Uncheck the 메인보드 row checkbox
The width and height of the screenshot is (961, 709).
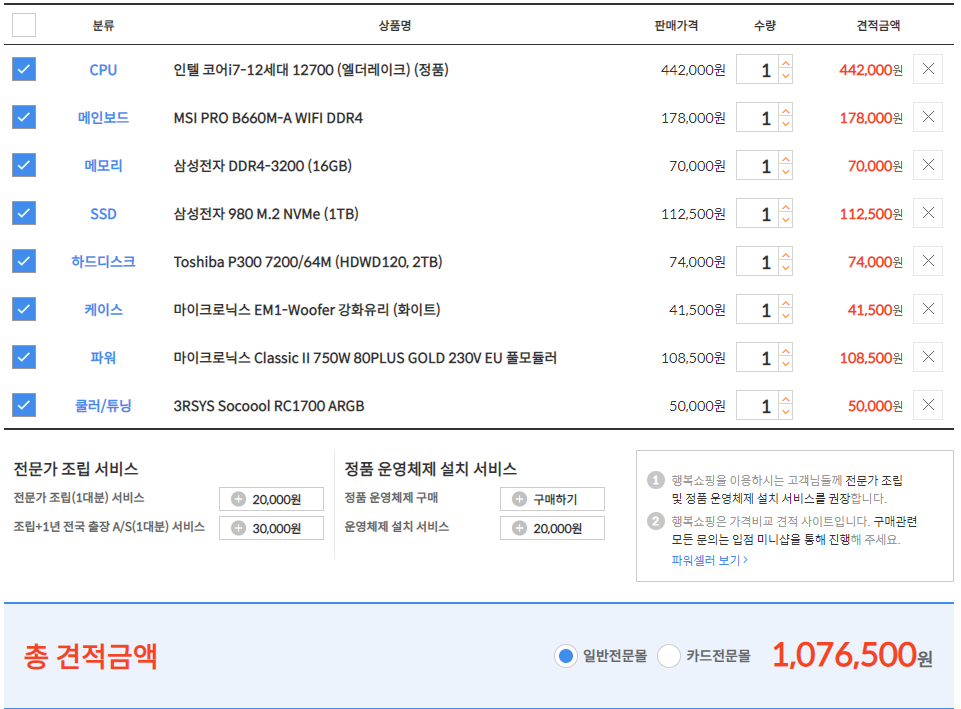(24, 117)
